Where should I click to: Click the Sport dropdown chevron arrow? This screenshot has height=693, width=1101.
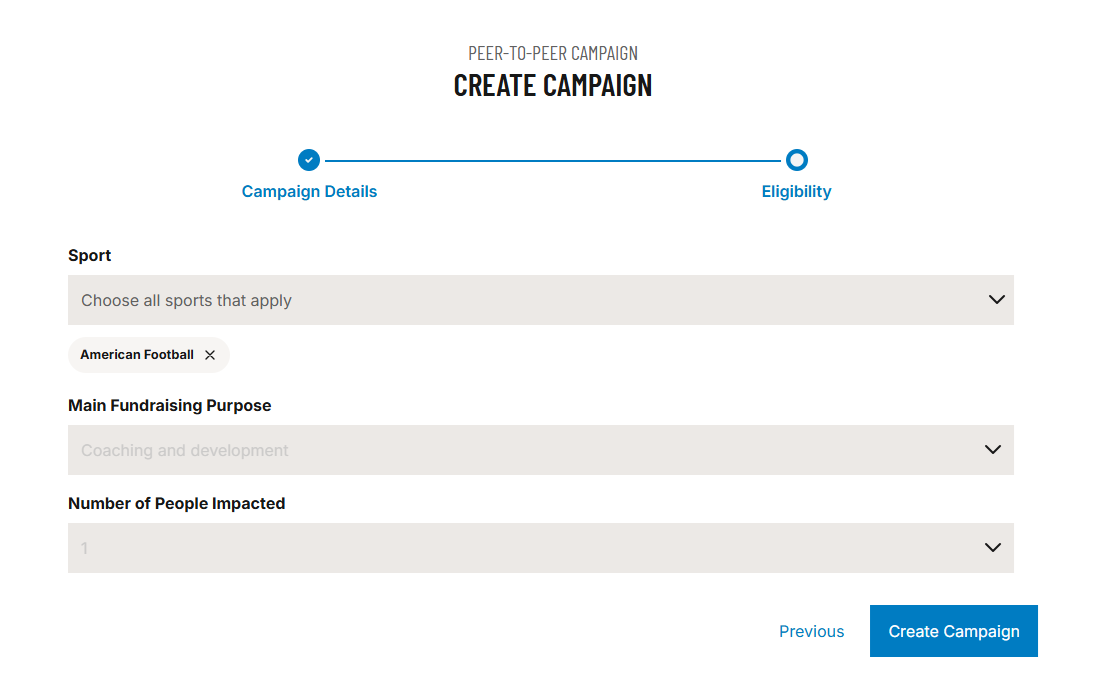click(x=996, y=300)
